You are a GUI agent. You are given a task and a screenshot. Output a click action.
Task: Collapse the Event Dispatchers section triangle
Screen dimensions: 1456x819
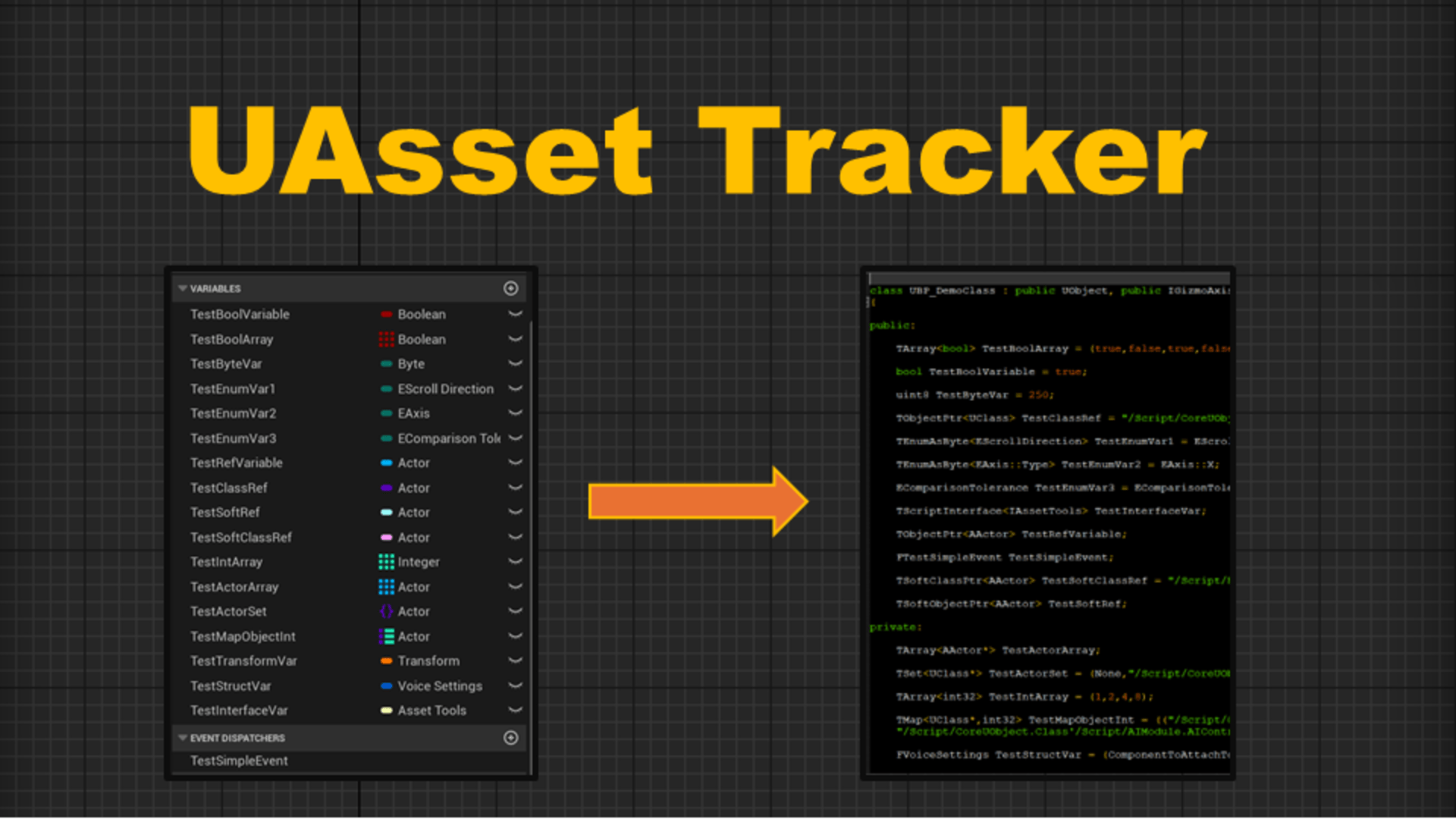pyautogui.click(x=182, y=738)
